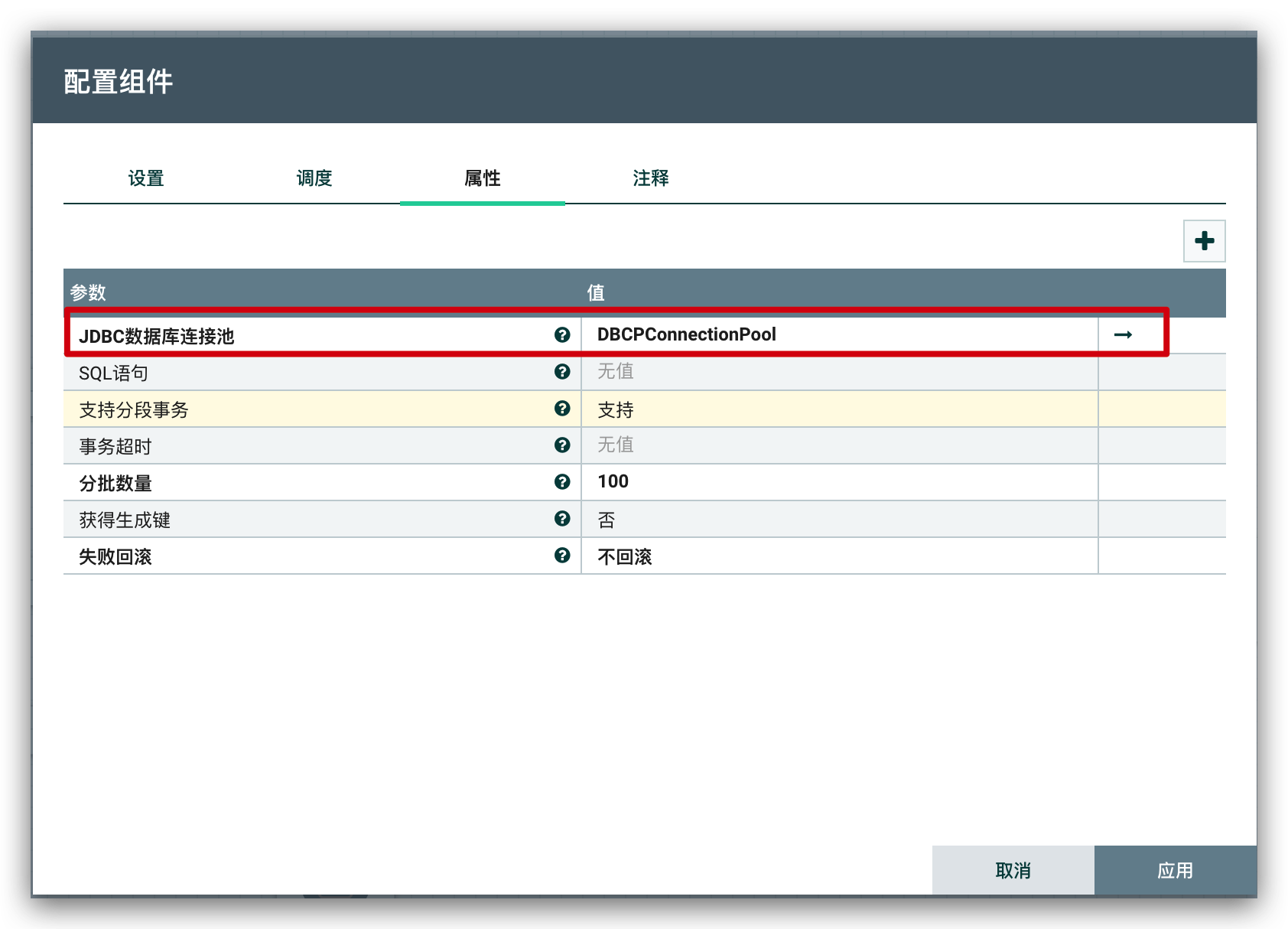Screen dimensions: 1288x929
Task: Go to the 注释 tab
Action: click(x=651, y=179)
